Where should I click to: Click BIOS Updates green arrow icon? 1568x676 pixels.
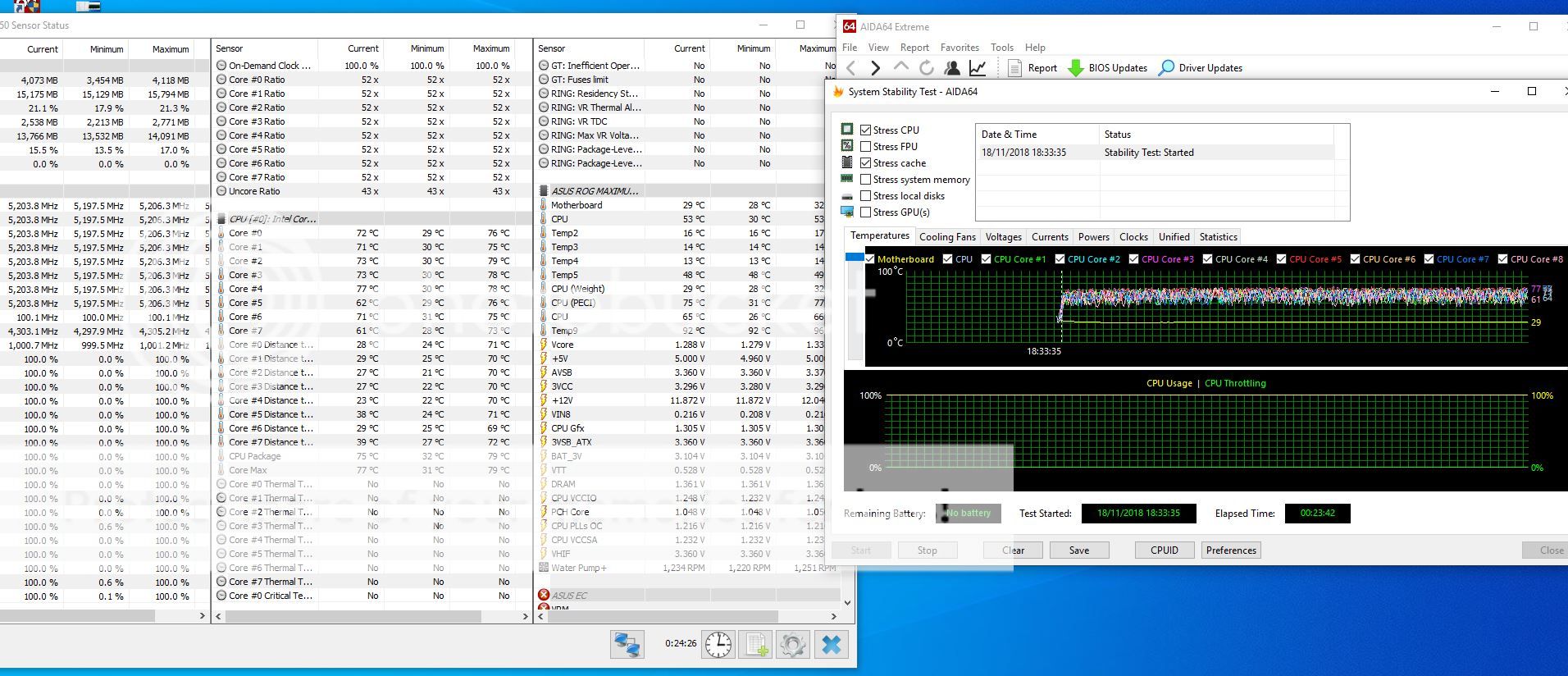[1076, 68]
